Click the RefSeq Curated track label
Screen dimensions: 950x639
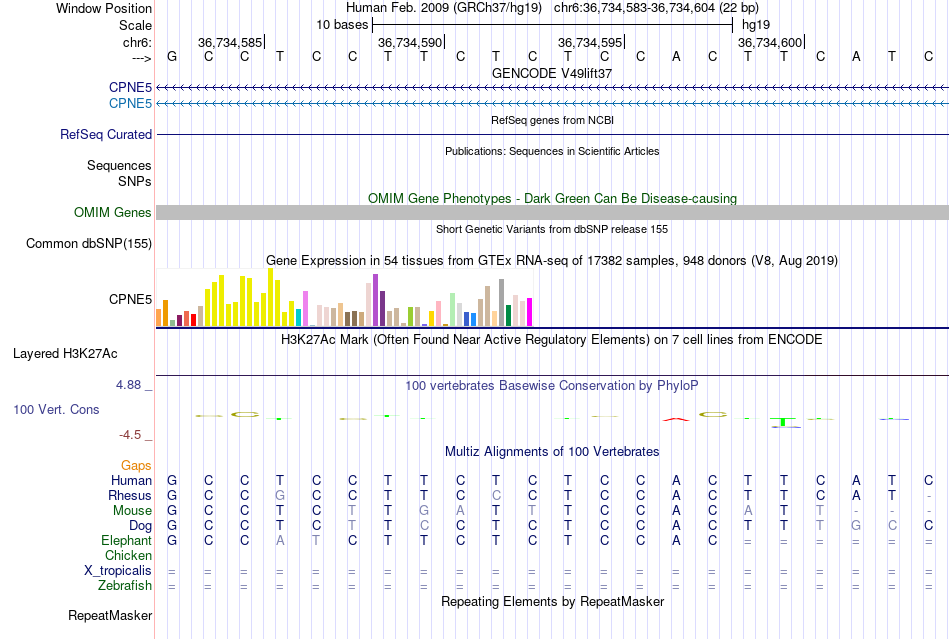105,134
